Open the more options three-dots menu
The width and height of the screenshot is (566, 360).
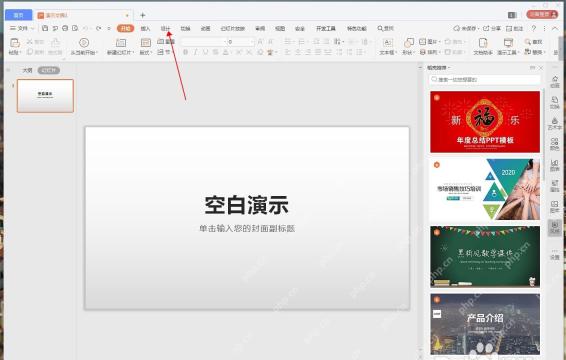(544, 28)
